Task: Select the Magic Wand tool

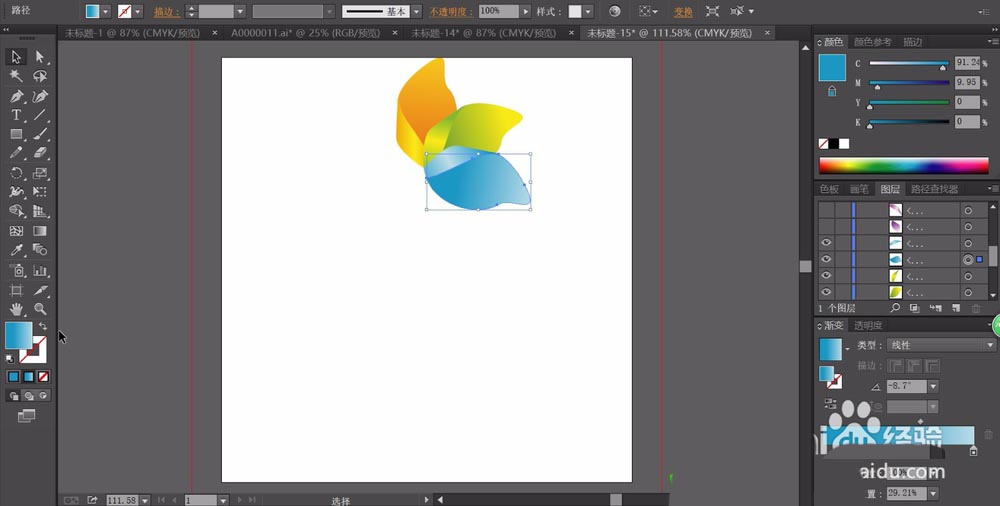Action: (16, 76)
